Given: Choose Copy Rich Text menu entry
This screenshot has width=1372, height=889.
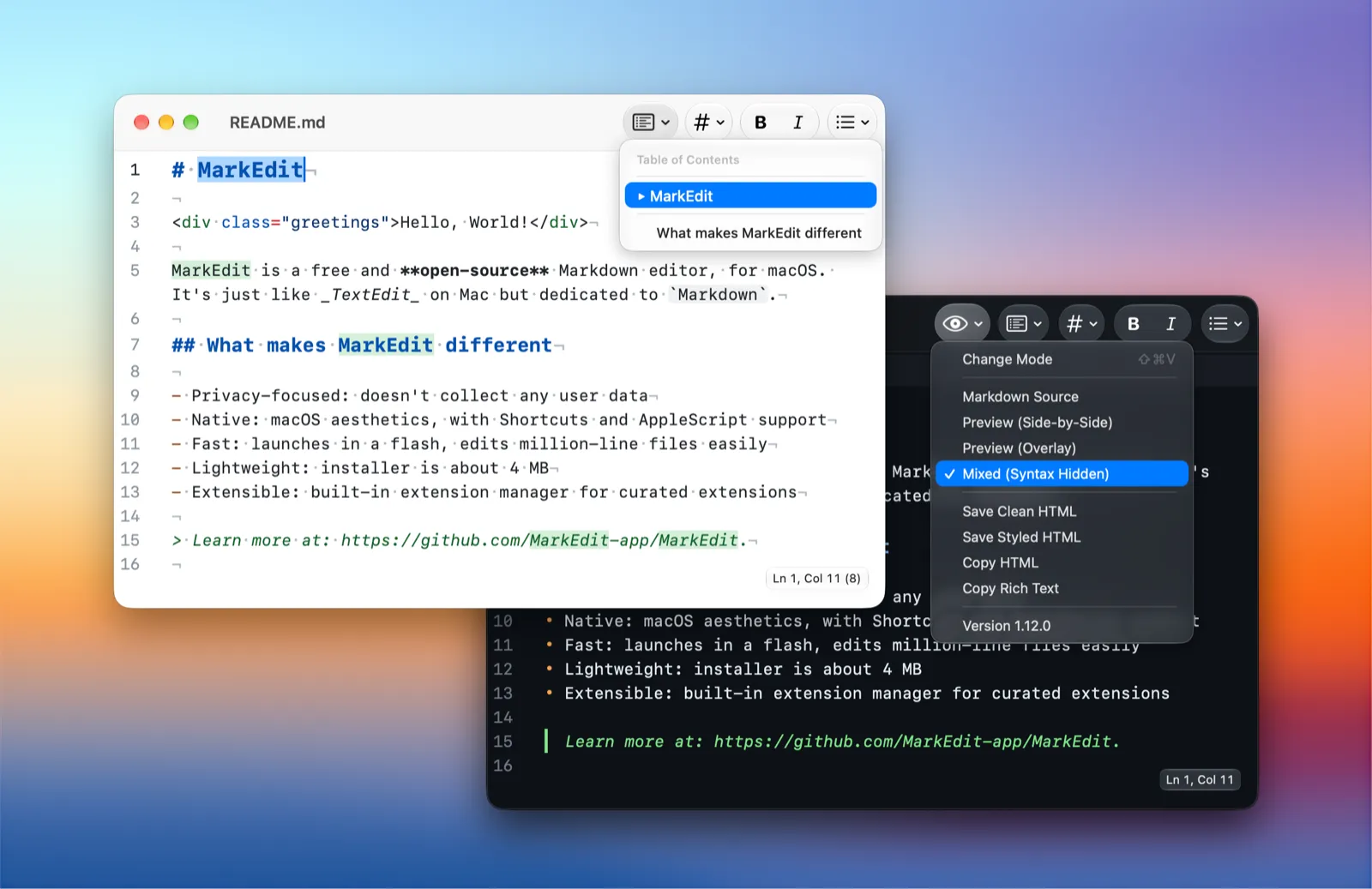Looking at the screenshot, I should click(1062, 589).
